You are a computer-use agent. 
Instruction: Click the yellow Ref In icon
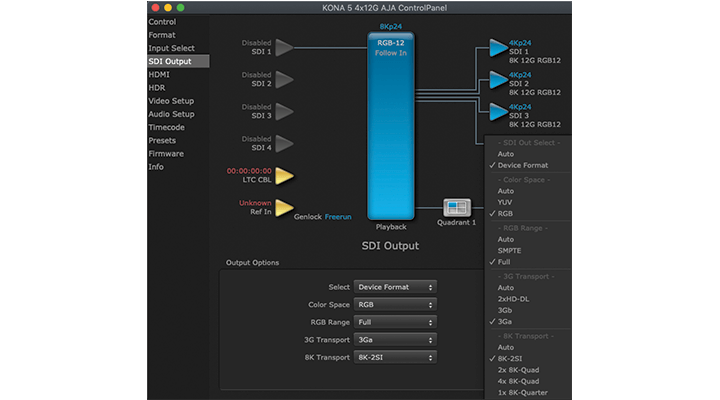coord(284,208)
